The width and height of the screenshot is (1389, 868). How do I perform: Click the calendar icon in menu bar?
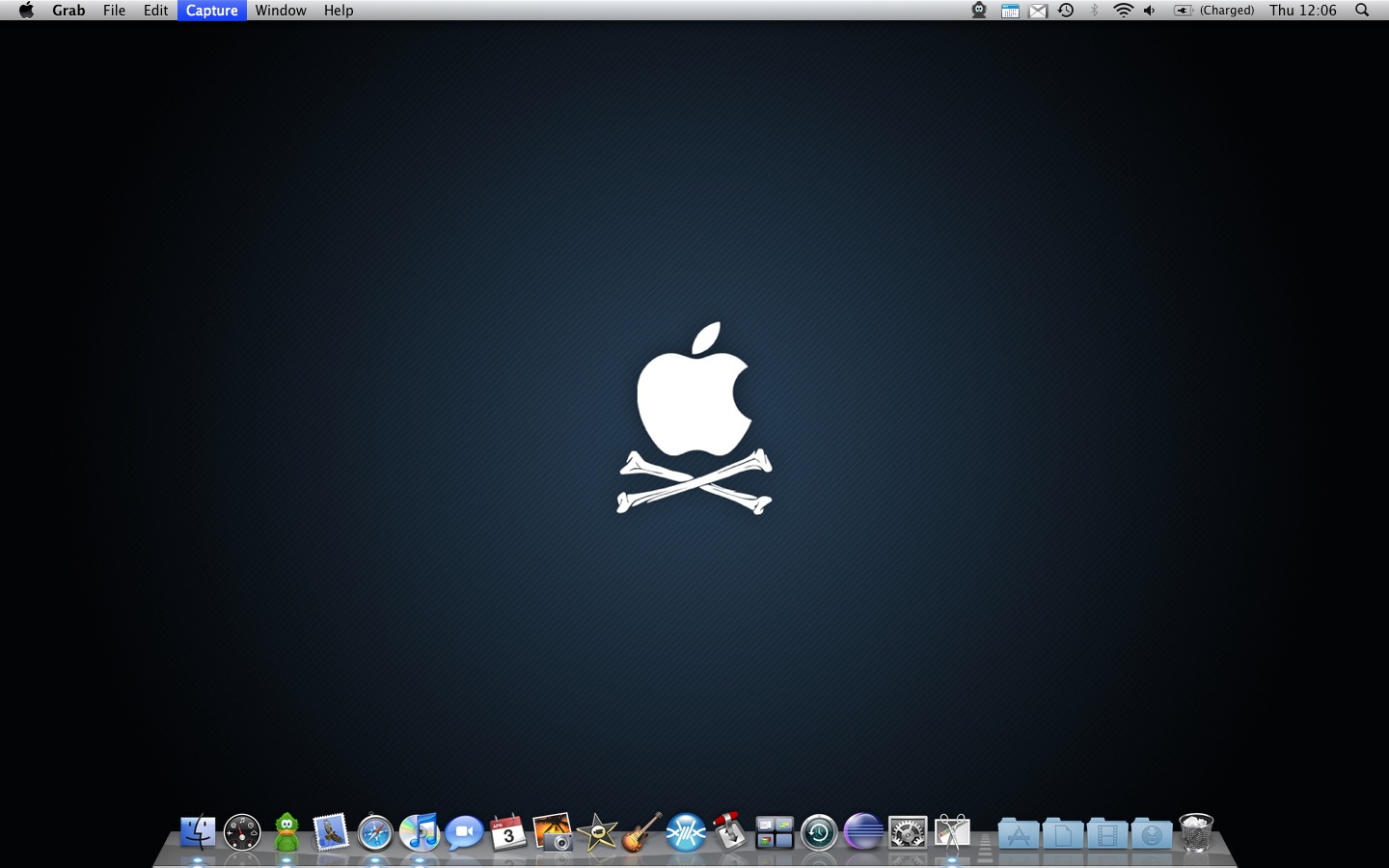tap(1010, 11)
